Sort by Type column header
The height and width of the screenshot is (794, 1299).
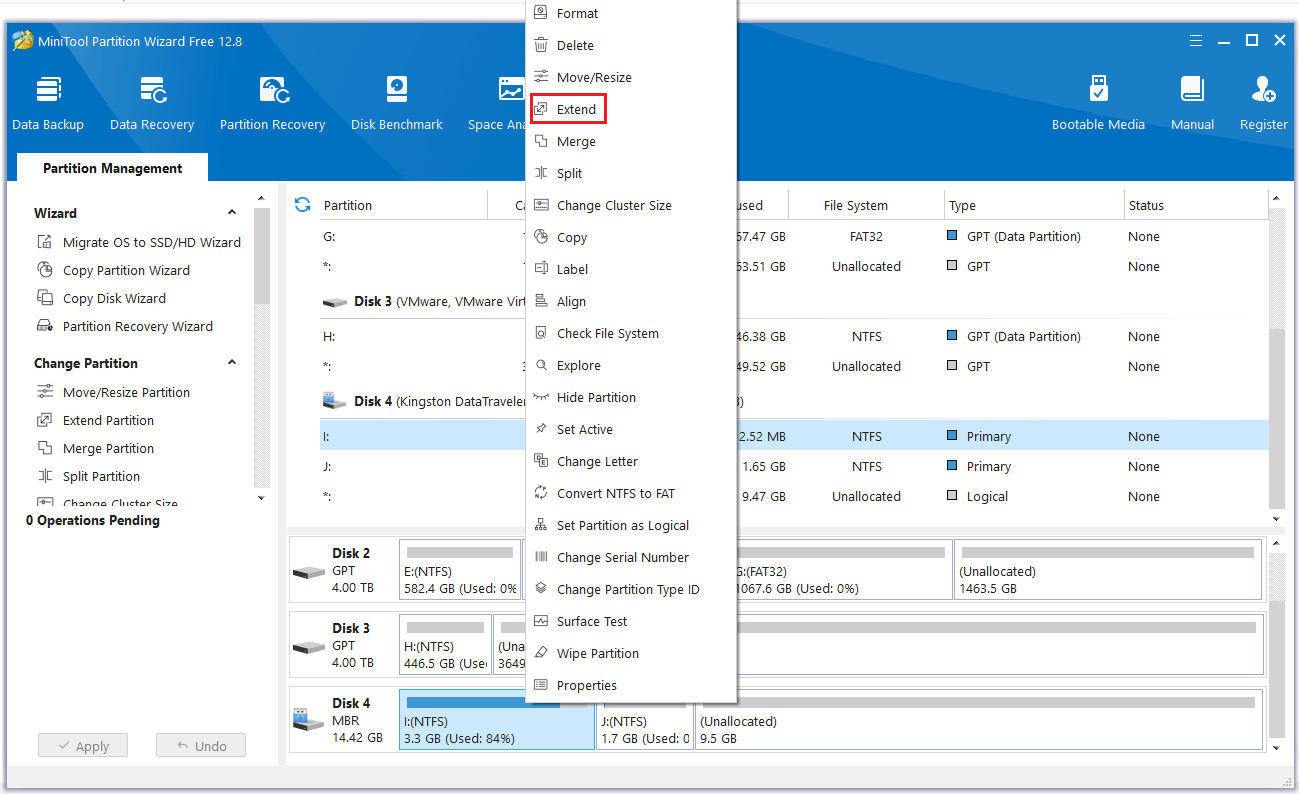point(1034,205)
